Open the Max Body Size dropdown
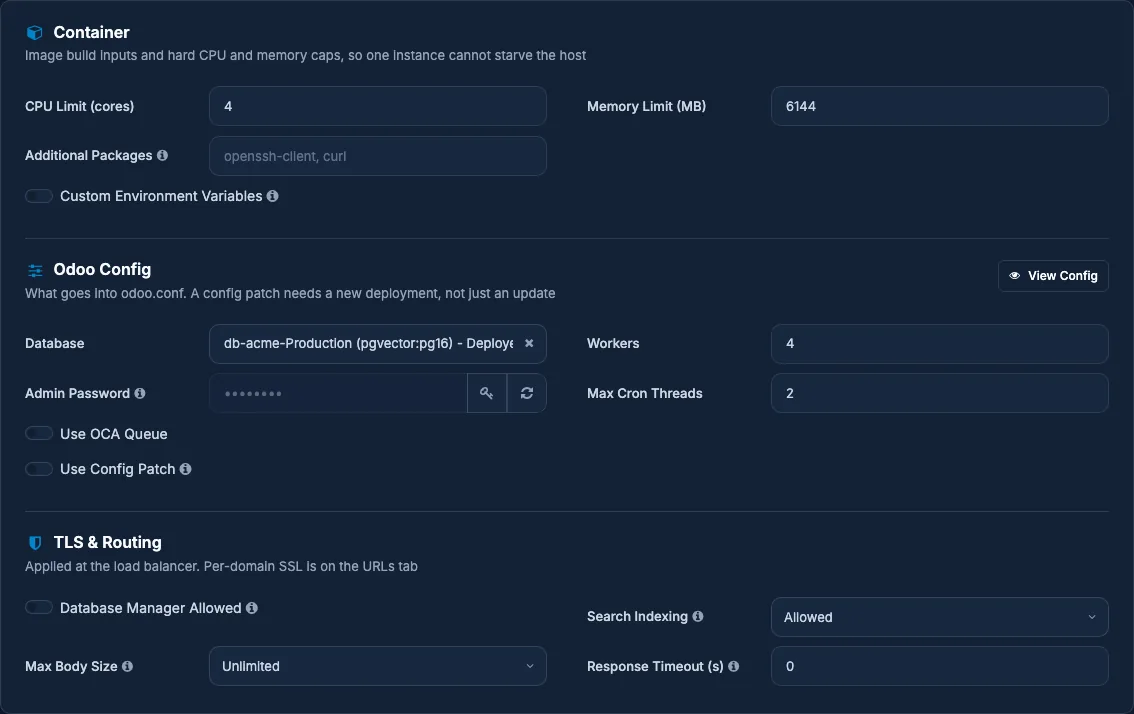Screen dimensions: 1134x714 [378, 666]
